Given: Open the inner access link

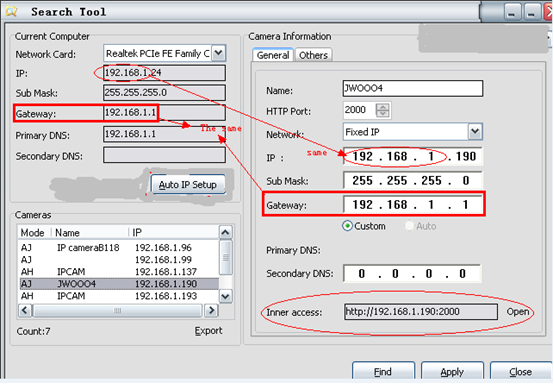Looking at the screenshot, I should [518, 312].
